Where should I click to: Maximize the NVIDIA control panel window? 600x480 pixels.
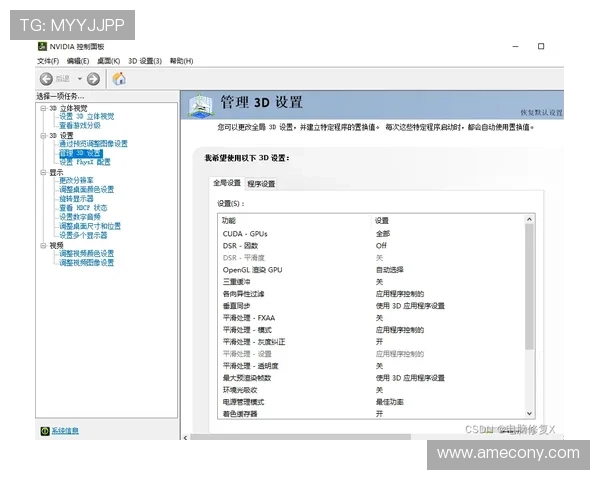pos(541,46)
